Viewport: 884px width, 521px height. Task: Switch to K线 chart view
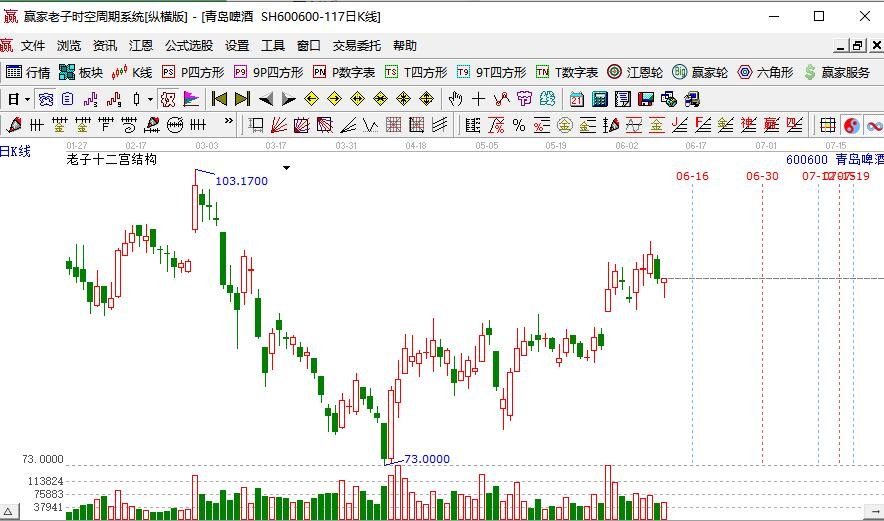click(132, 72)
